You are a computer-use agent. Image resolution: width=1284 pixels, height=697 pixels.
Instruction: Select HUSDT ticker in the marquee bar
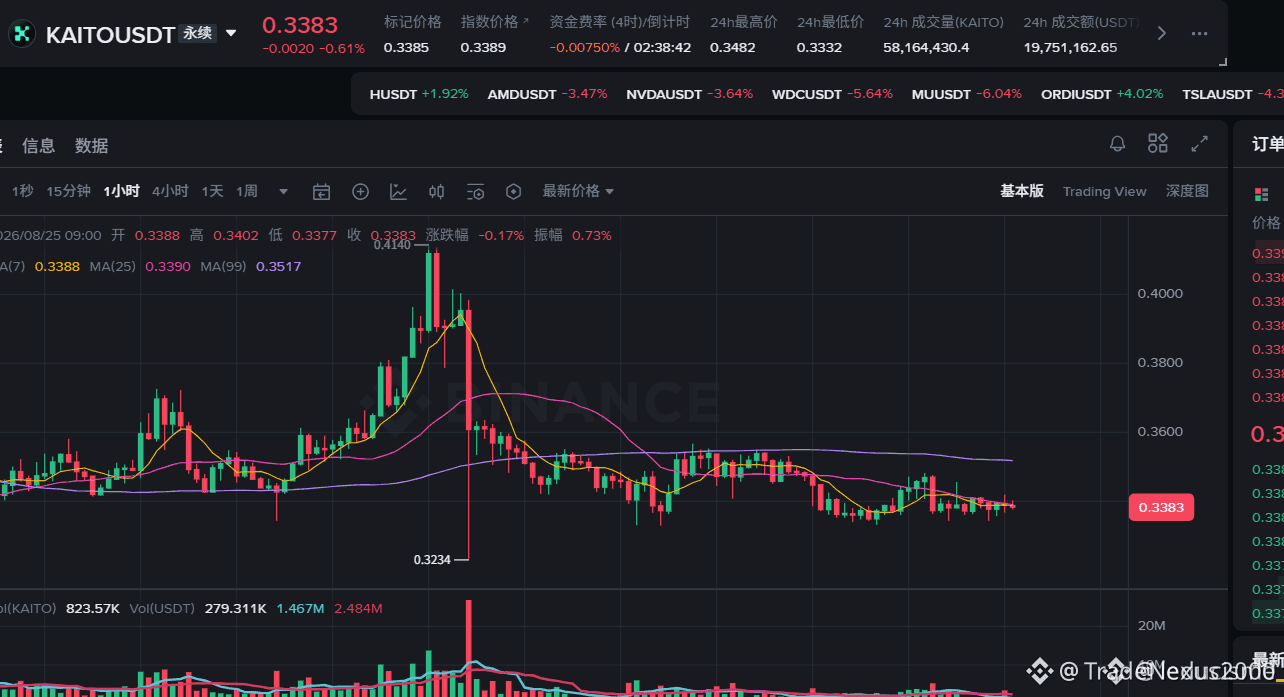pos(418,94)
